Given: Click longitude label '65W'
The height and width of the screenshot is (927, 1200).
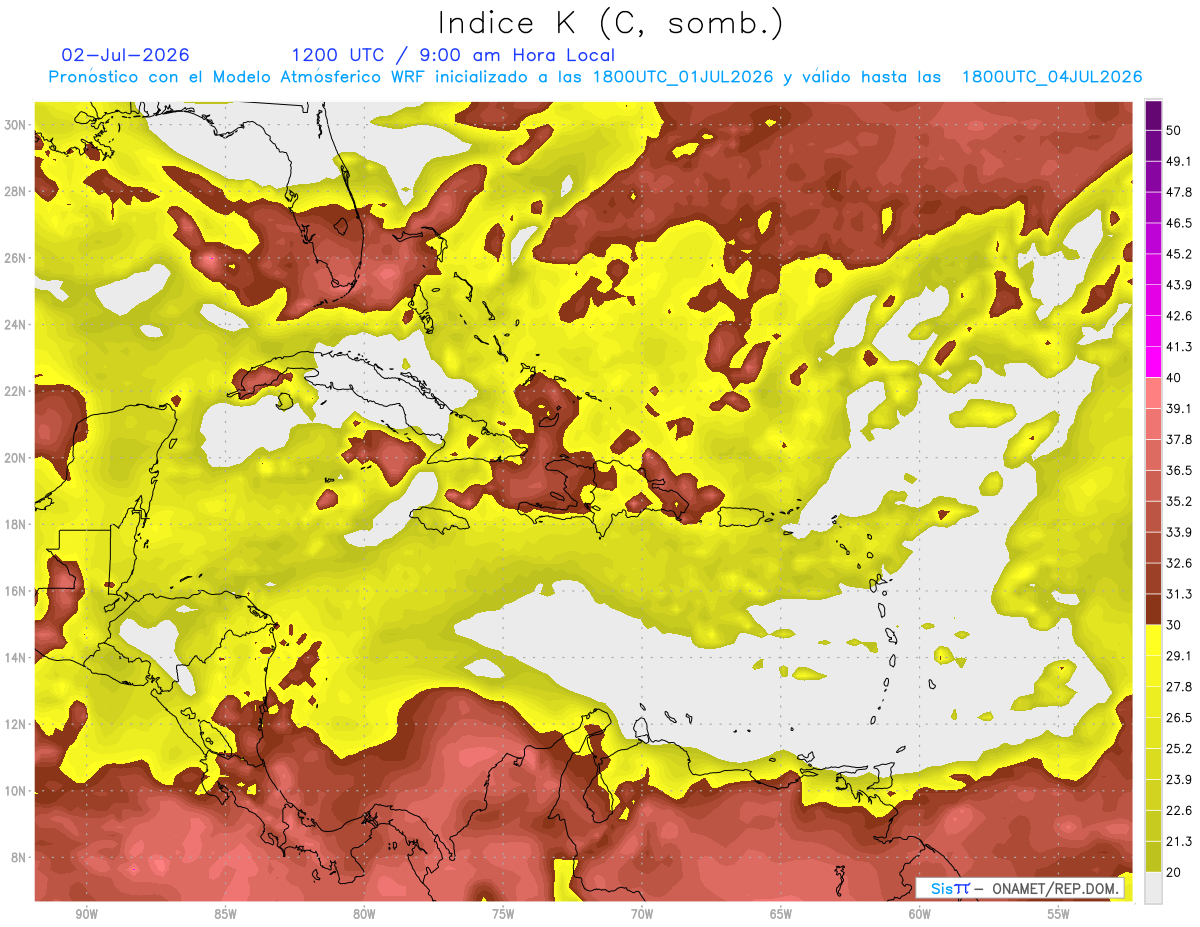Looking at the screenshot, I should [781, 915].
